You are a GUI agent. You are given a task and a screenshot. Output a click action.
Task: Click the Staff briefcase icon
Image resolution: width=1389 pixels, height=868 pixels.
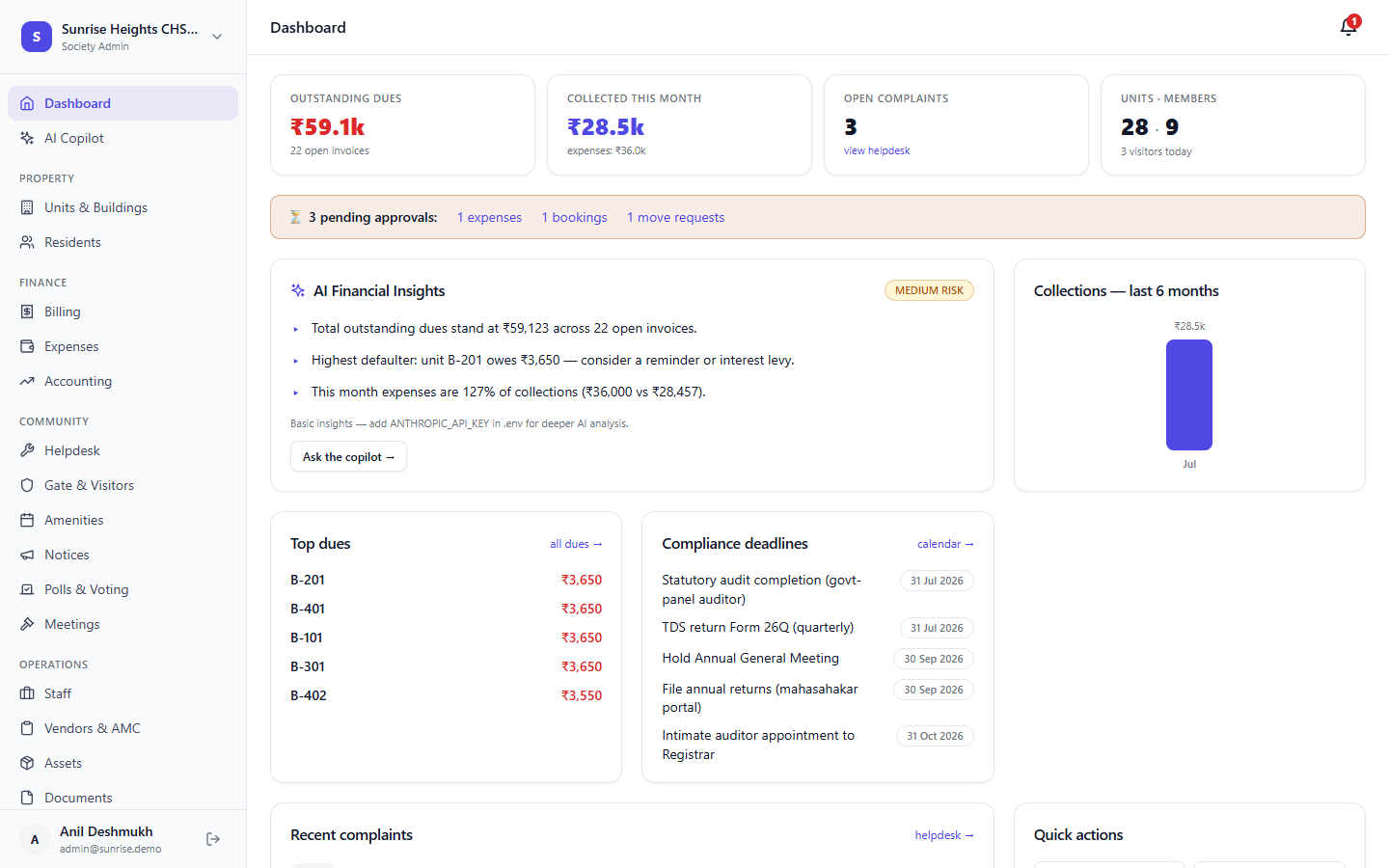tap(27, 693)
